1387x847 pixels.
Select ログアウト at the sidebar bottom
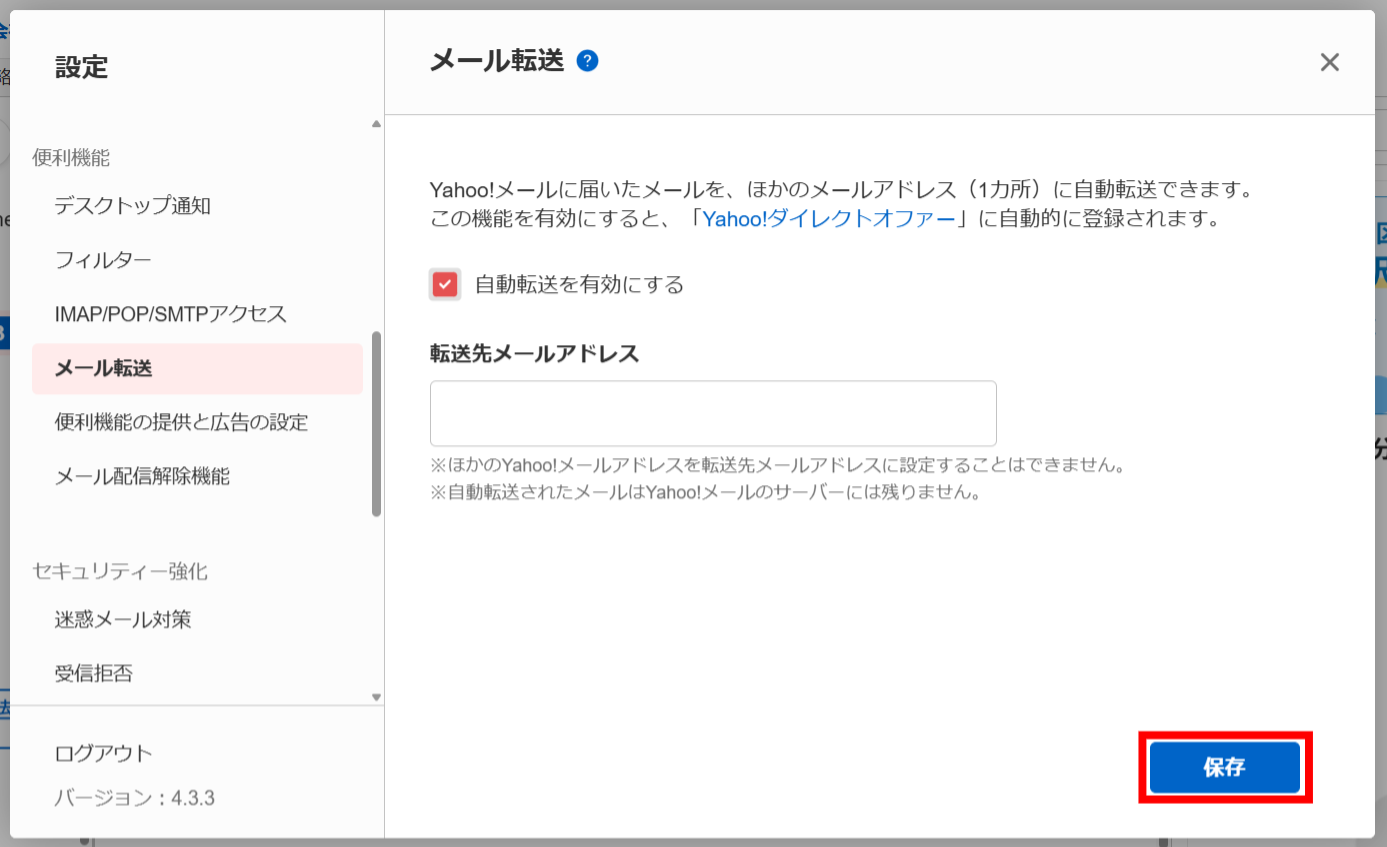click(x=102, y=752)
